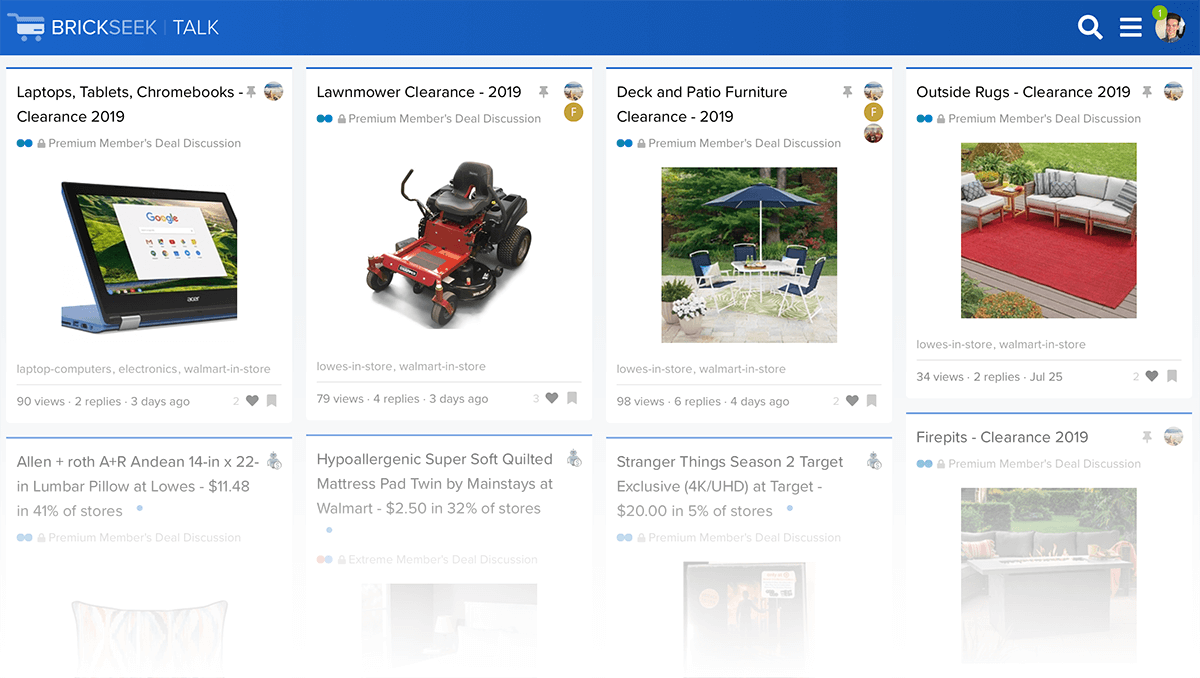Open poster avatar on Hypoallergenic Mattress Pad card
This screenshot has width=1200, height=678.
(574, 458)
